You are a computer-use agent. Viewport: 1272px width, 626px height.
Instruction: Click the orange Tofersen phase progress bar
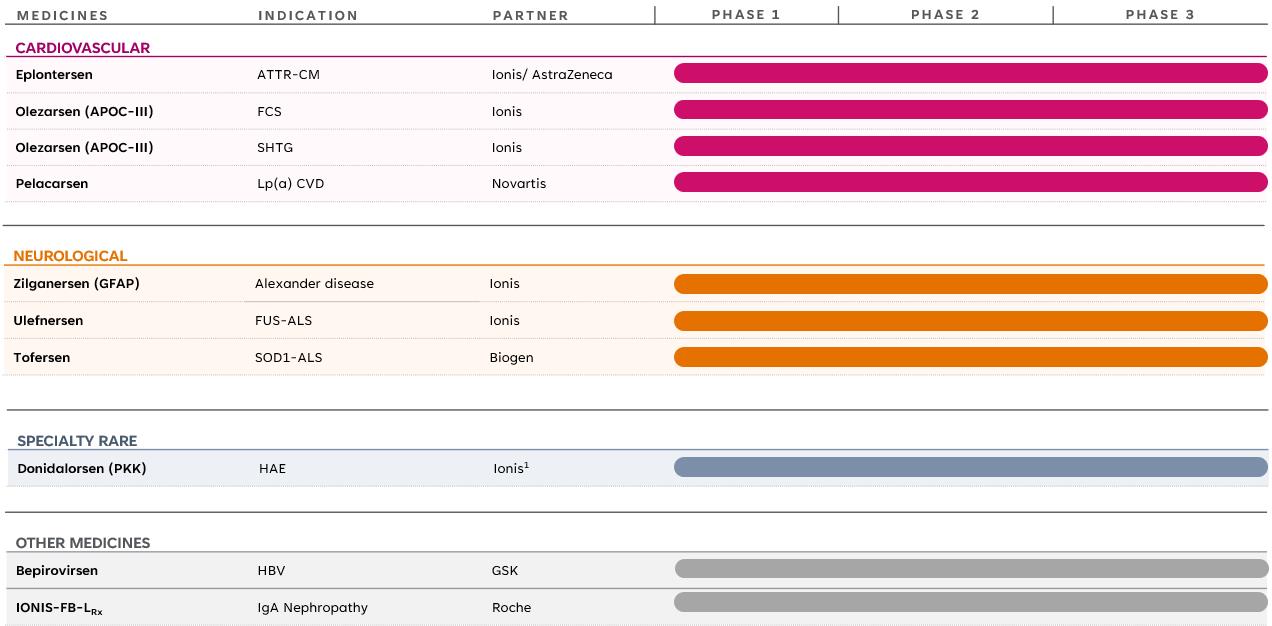pos(970,357)
